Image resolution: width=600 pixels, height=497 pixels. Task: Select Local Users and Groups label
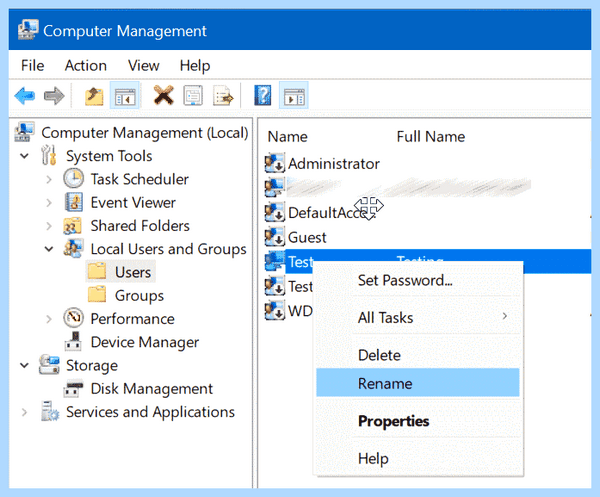click(x=168, y=249)
